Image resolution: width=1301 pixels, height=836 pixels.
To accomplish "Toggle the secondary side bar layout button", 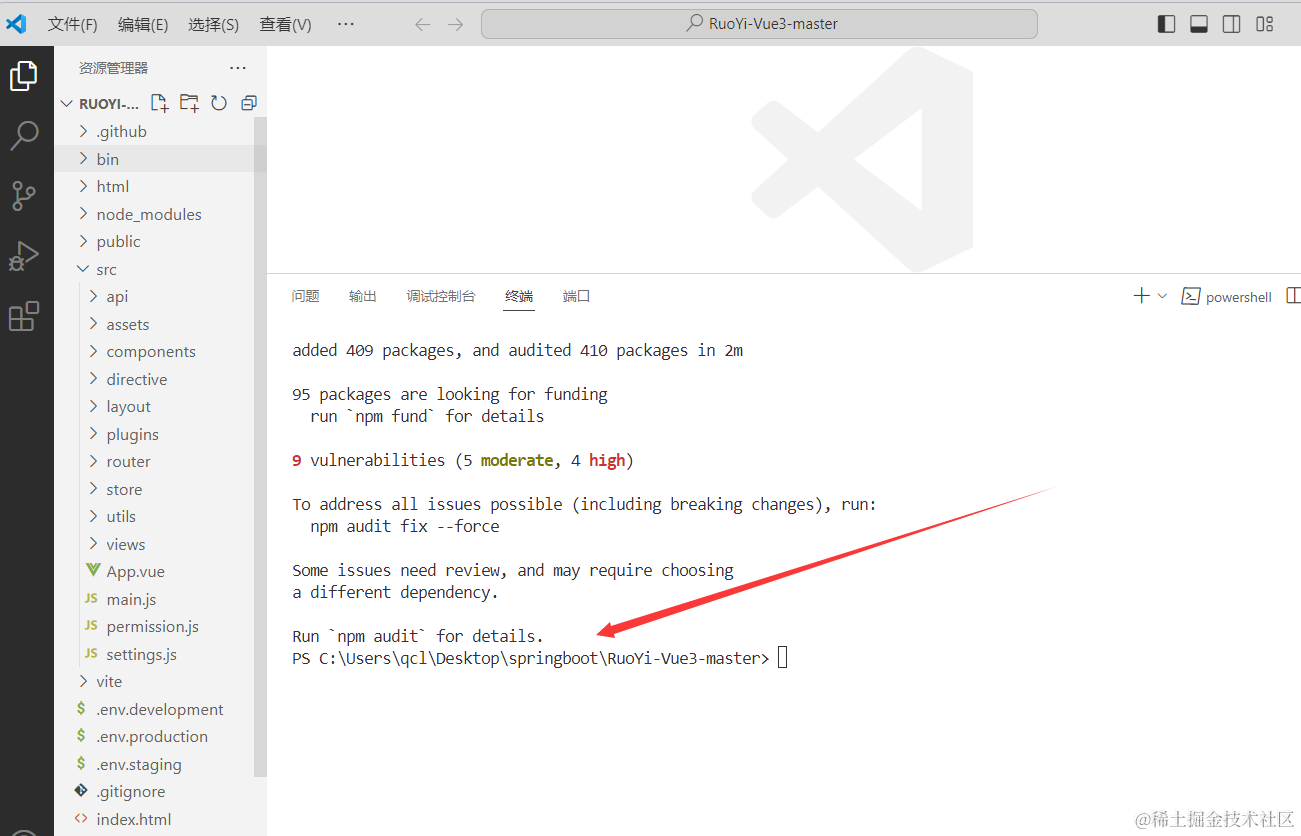I will pyautogui.click(x=1232, y=24).
